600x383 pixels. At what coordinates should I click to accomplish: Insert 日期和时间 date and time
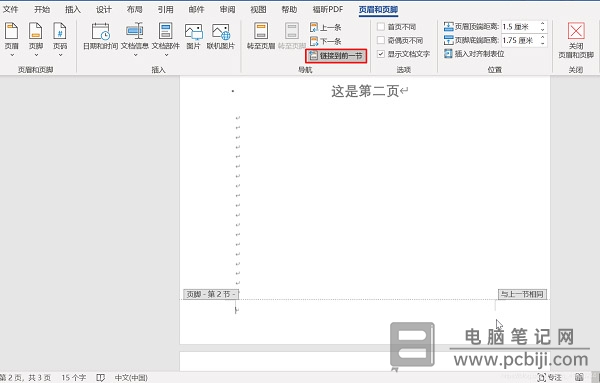coord(101,36)
